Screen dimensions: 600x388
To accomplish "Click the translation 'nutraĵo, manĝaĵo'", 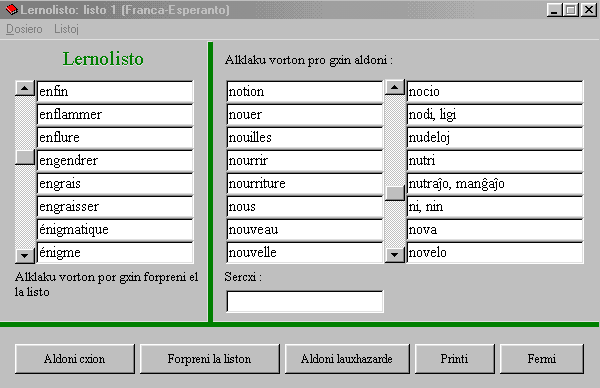I will point(495,183).
